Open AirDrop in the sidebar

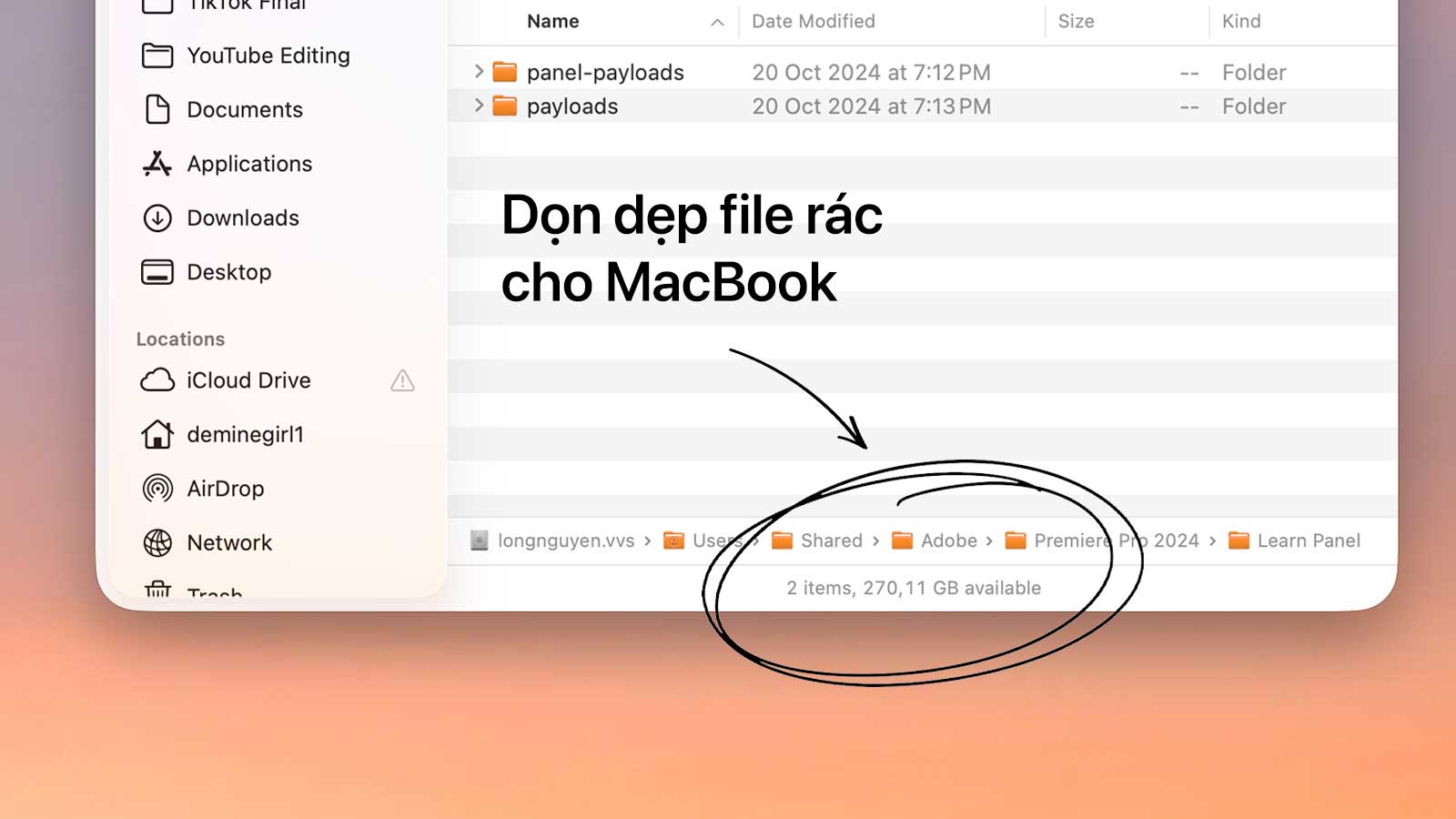coord(225,489)
